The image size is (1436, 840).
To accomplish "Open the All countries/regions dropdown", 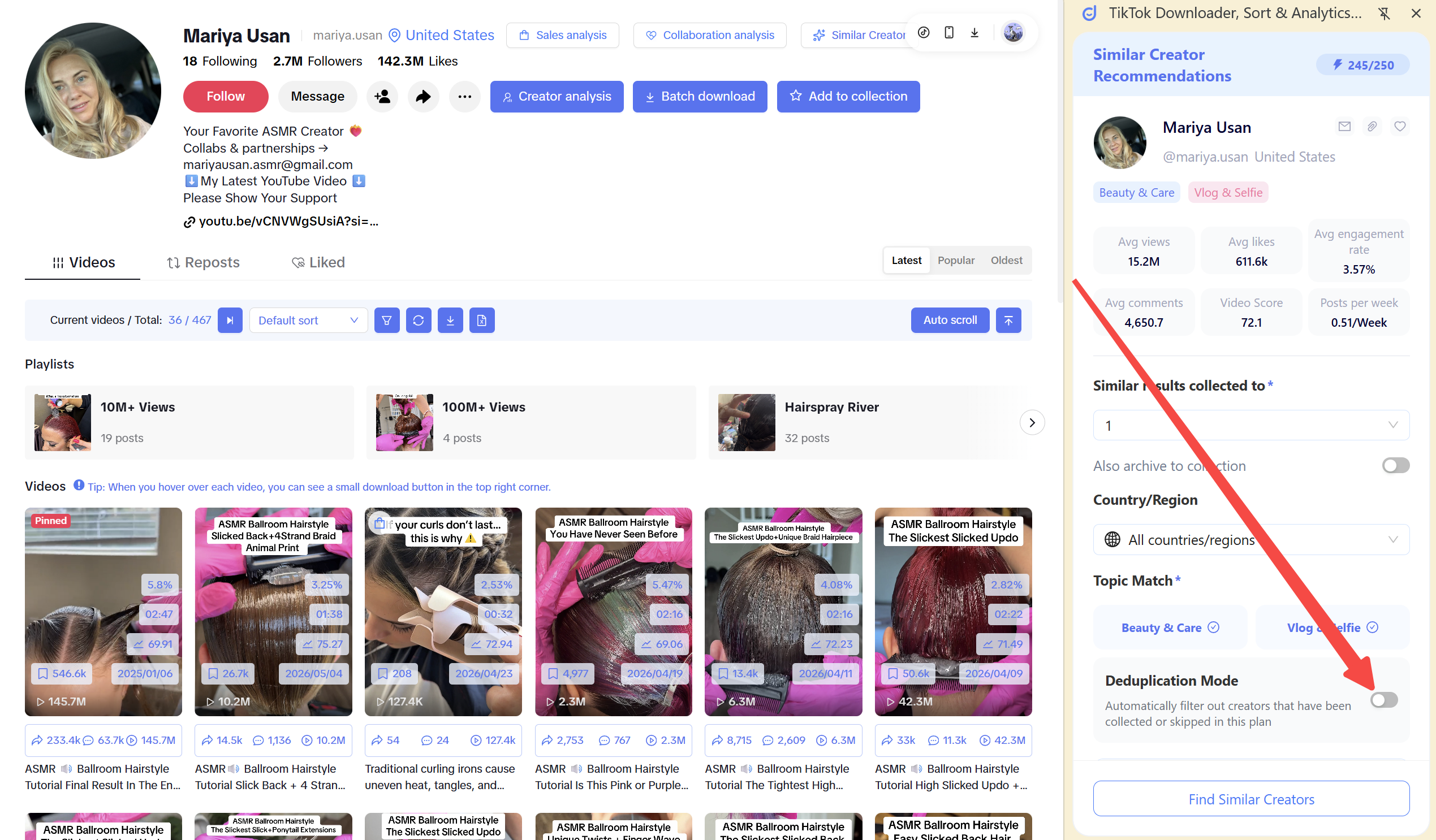I will (x=1252, y=539).
